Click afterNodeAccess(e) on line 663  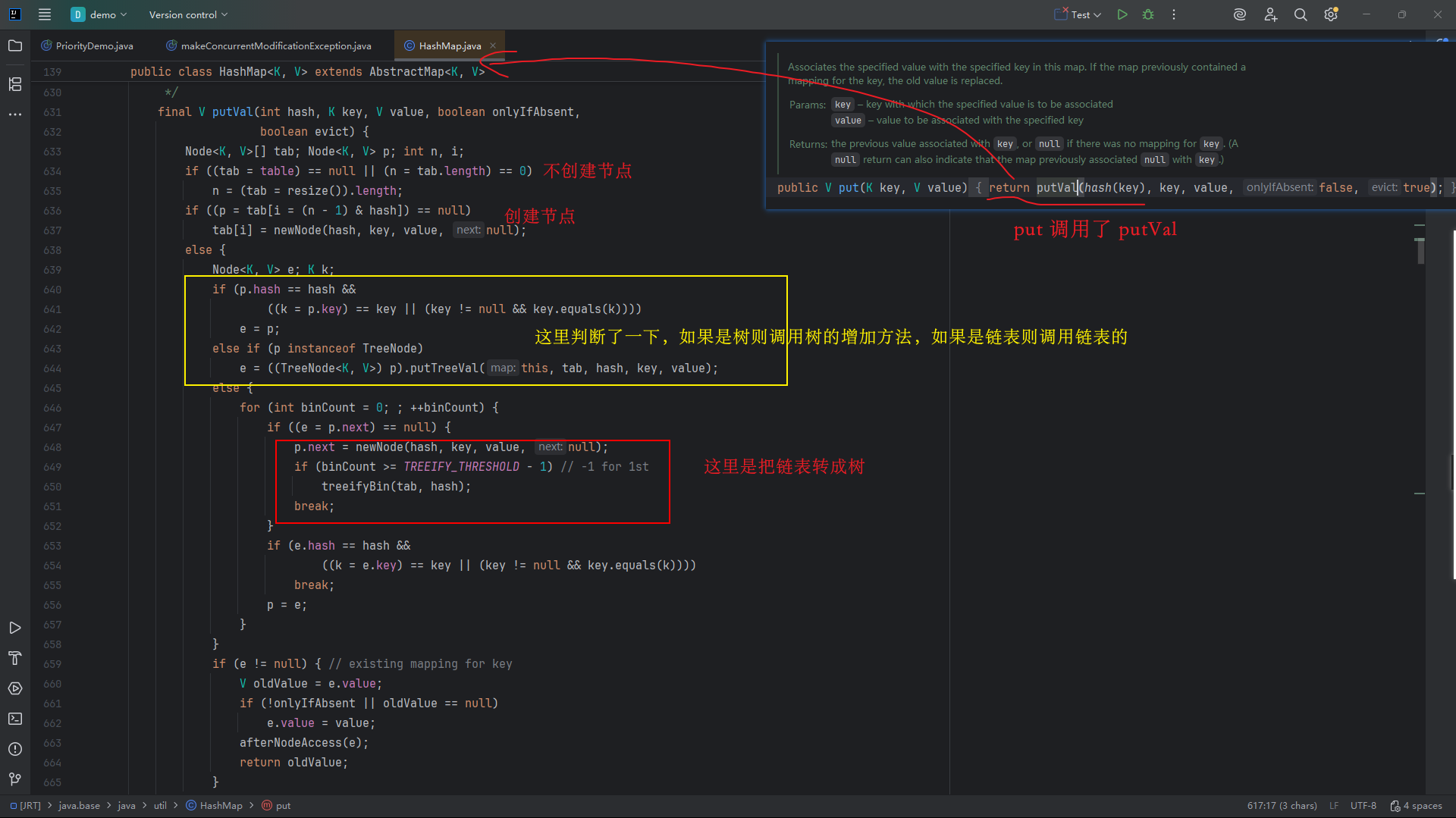pos(303,743)
